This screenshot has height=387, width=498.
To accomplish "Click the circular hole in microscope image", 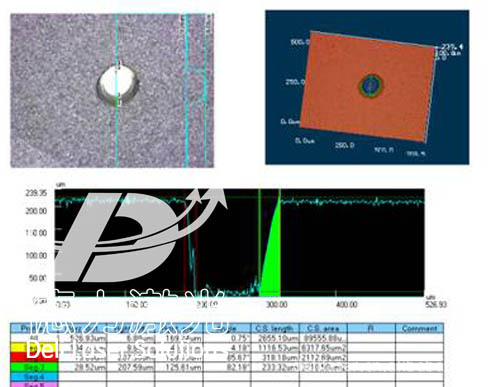I will tap(118, 84).
